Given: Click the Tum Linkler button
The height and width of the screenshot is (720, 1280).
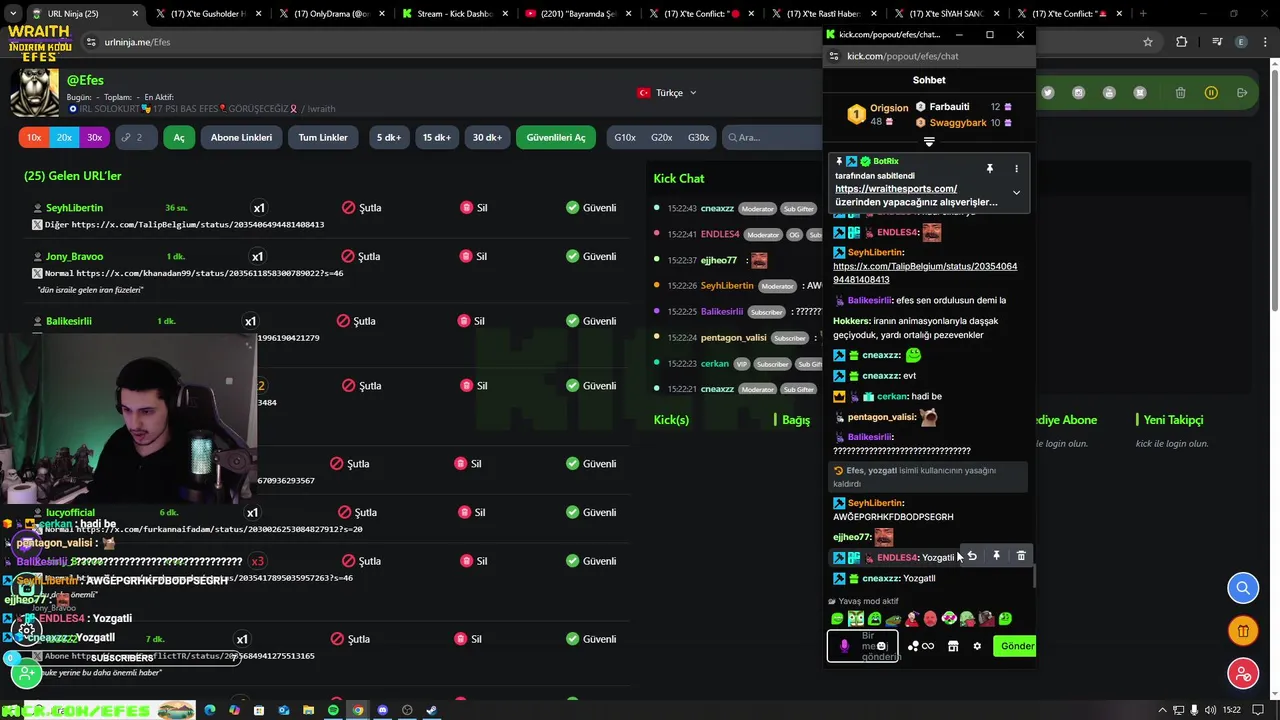Looking at the screenshot, I should [323, 137].
